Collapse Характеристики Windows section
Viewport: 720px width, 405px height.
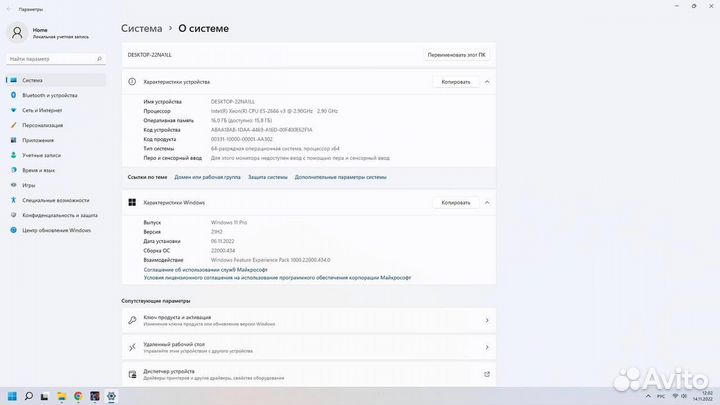(487, 202)
